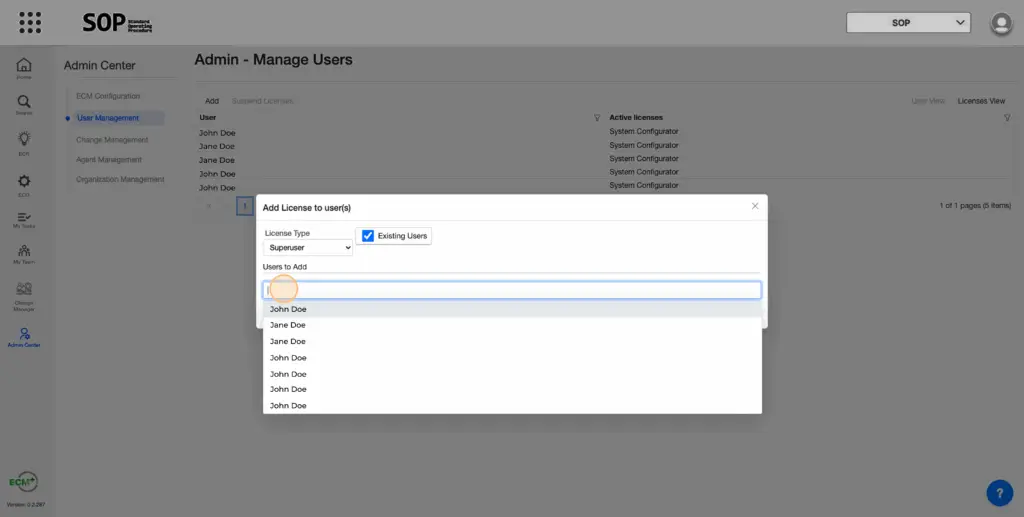Open the blue help question-mark button
The image size is (1024, 517).
[x=999, y=492]
